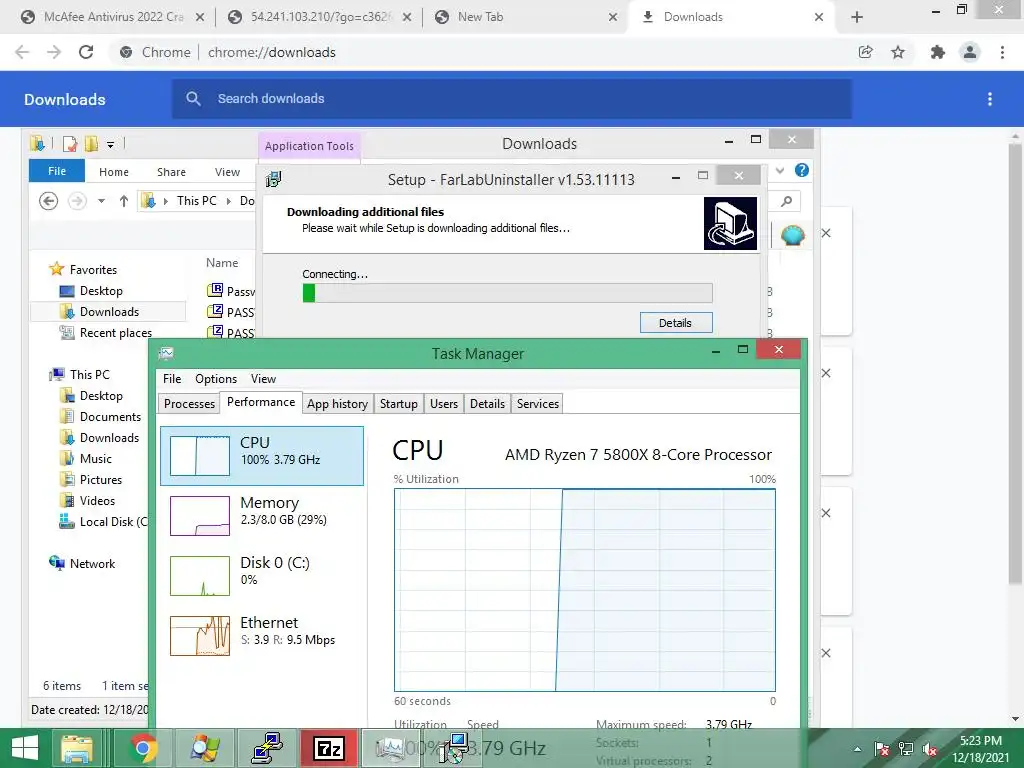Open View tab in Explorer ribbon
Screen dimensions: 1024x768
pos(227,172)
